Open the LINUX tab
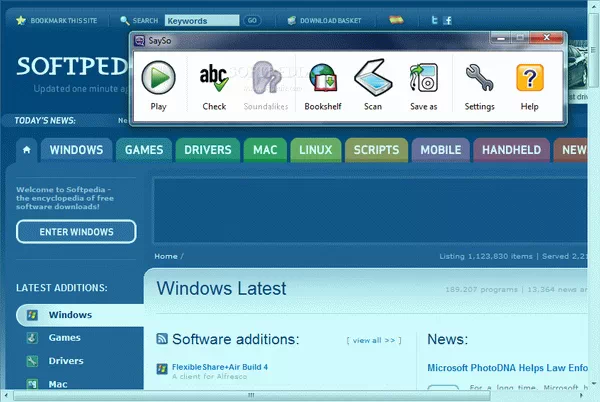The width and height of the screenshot is (600, 402). point(316,150)
